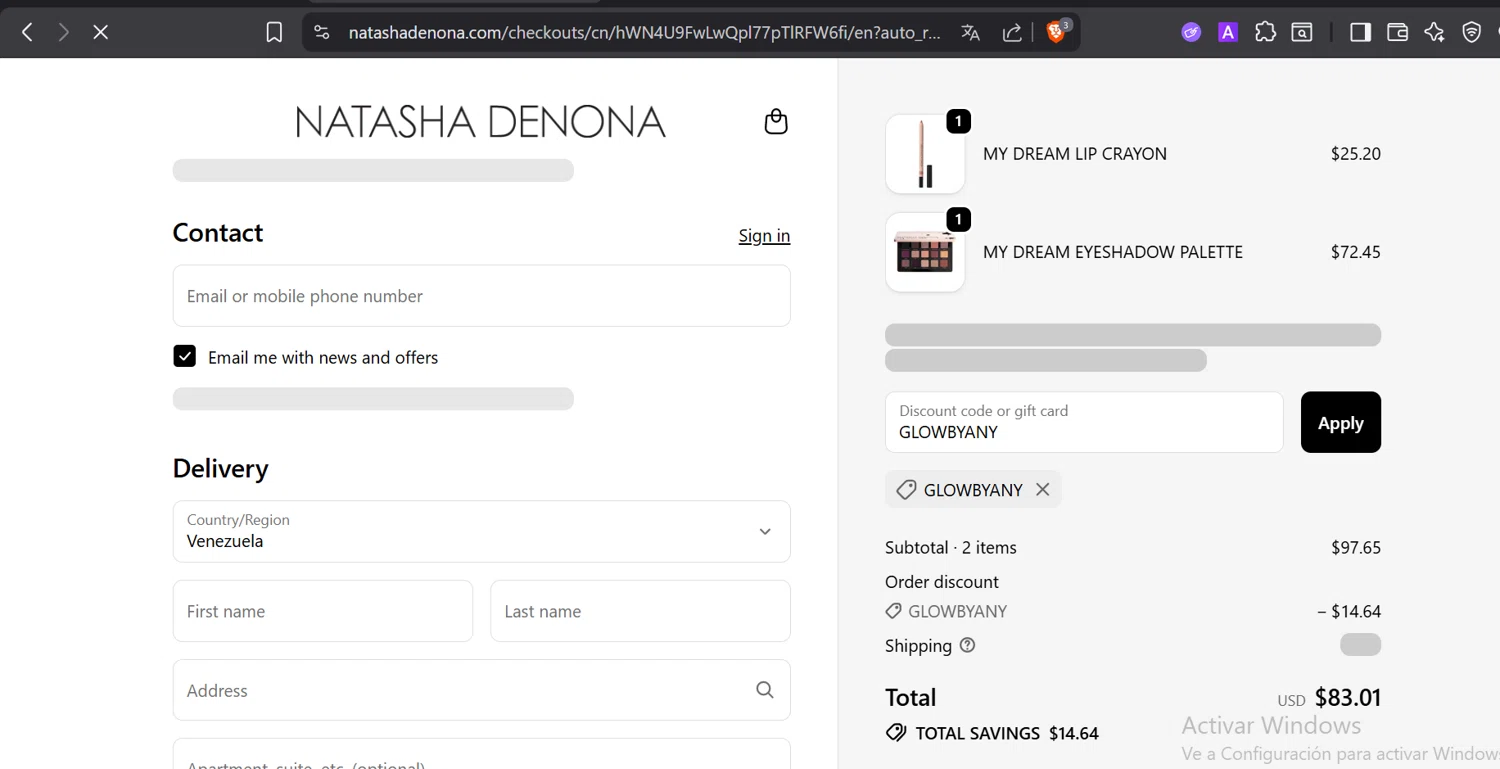This screenshot has height=769, width=1500.
Task: Click the MY DREAM EYESHADOW PALETTE name
Action: [x=1113, y=252]
